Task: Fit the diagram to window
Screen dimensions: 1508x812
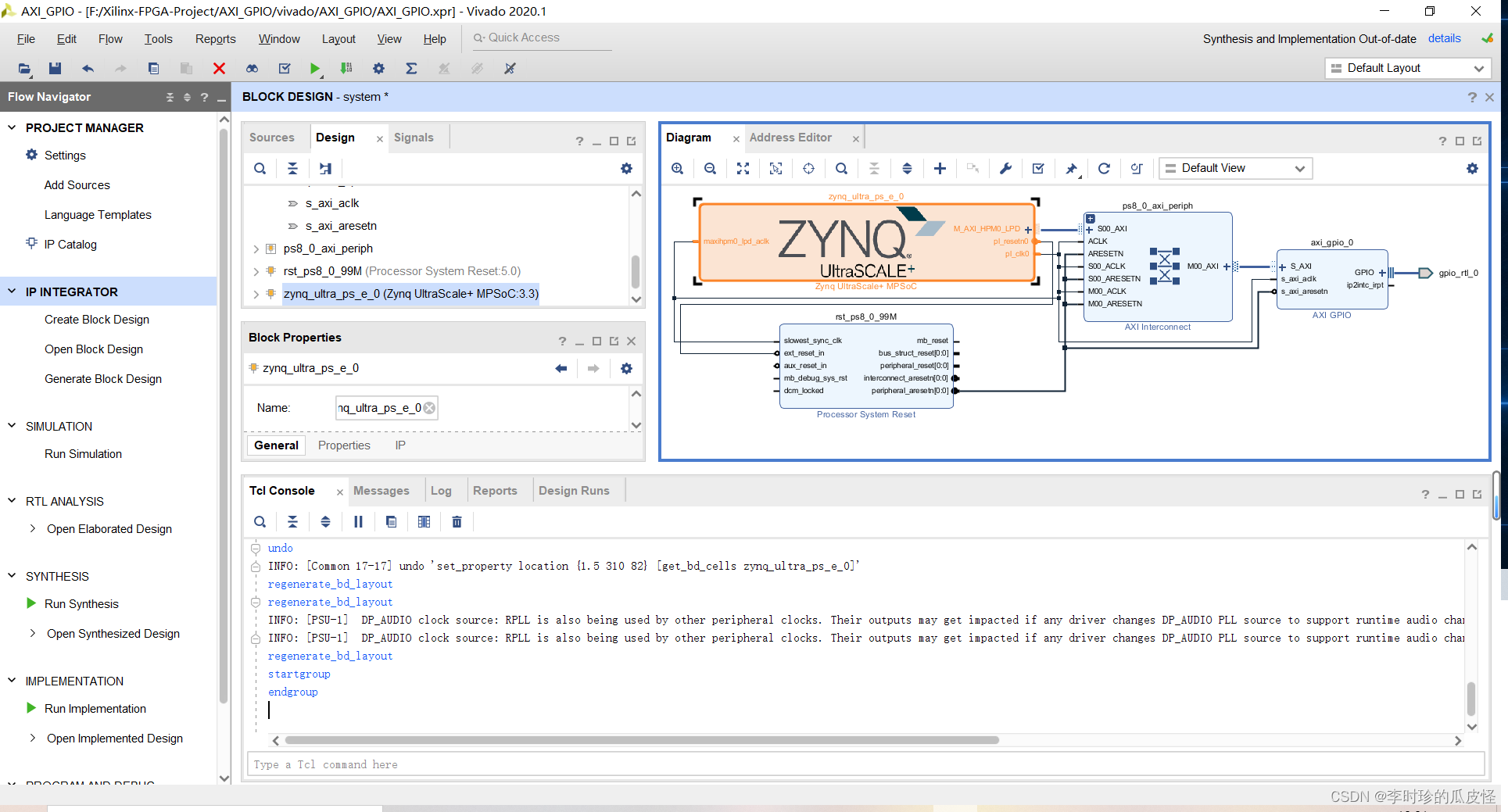Action: pos(743,169)
